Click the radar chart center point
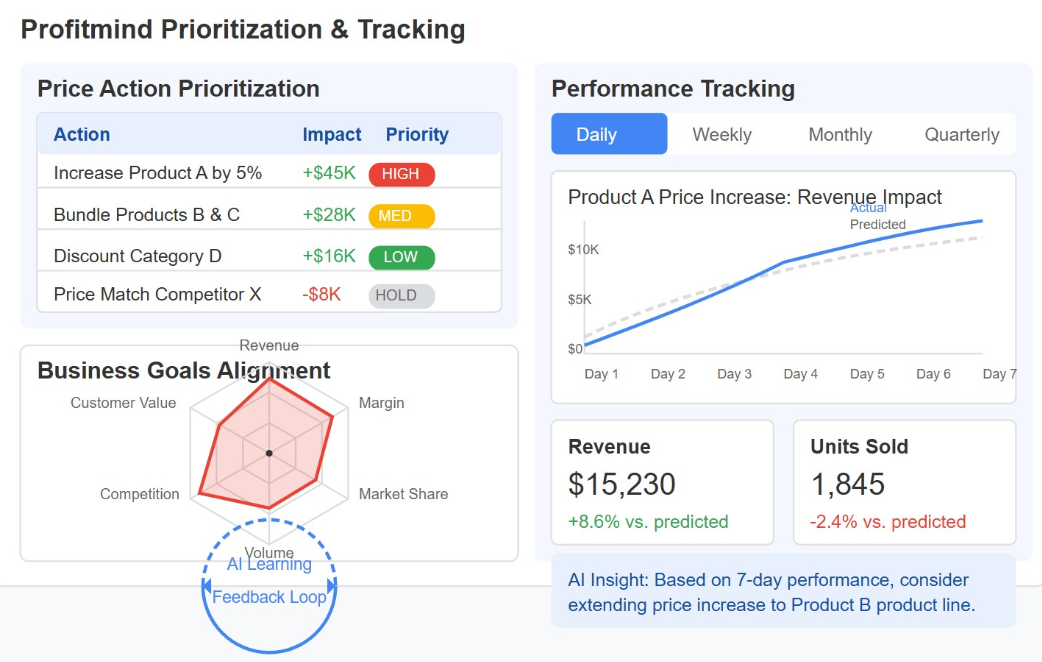This screenshot has width=1042, height=662. 269,453
